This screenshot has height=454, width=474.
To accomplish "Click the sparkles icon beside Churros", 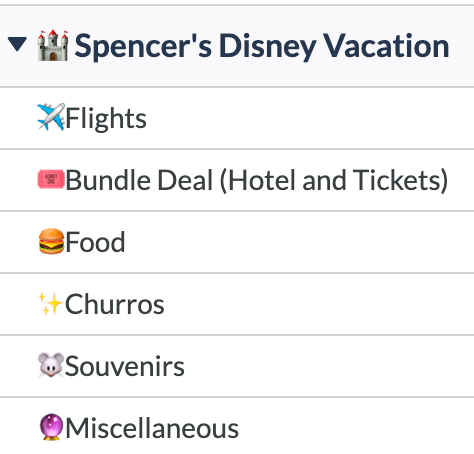I will pos(50,303).
